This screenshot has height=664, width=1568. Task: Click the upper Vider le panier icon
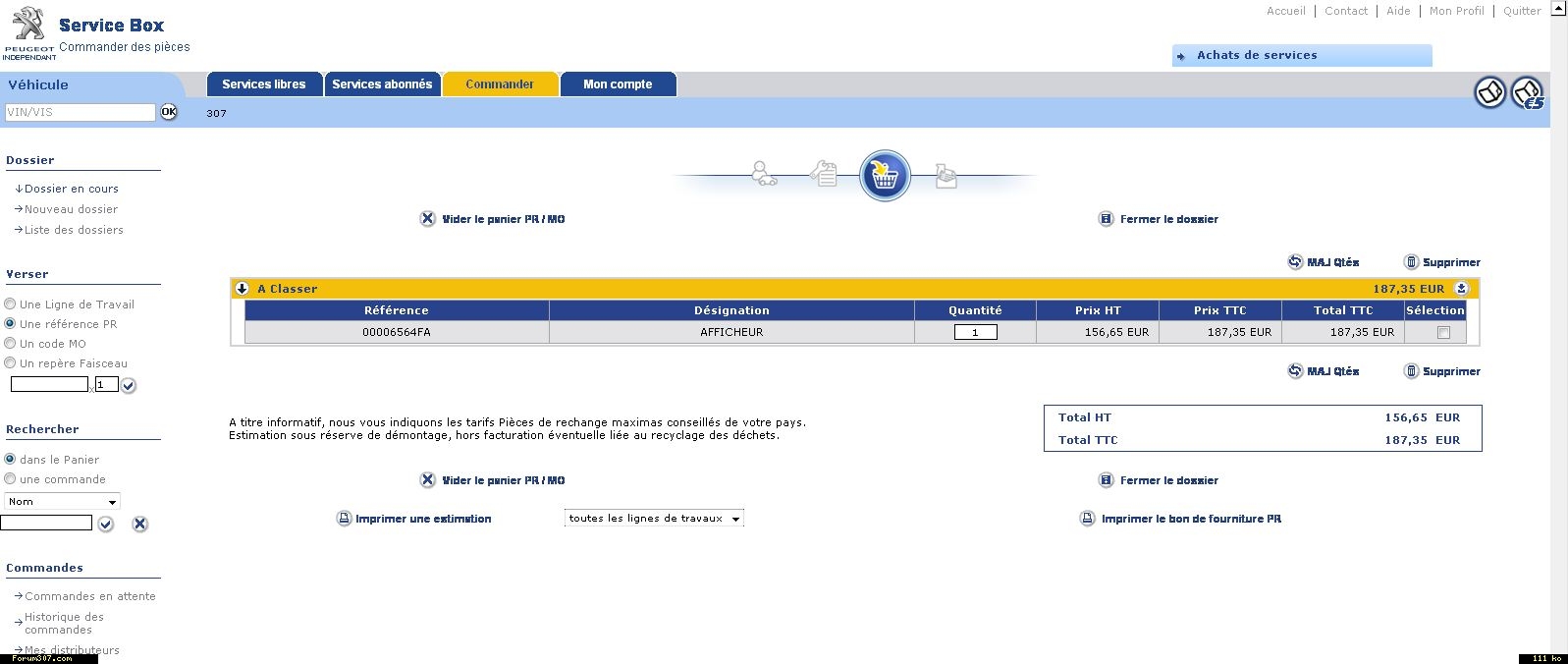pos(427,219)
